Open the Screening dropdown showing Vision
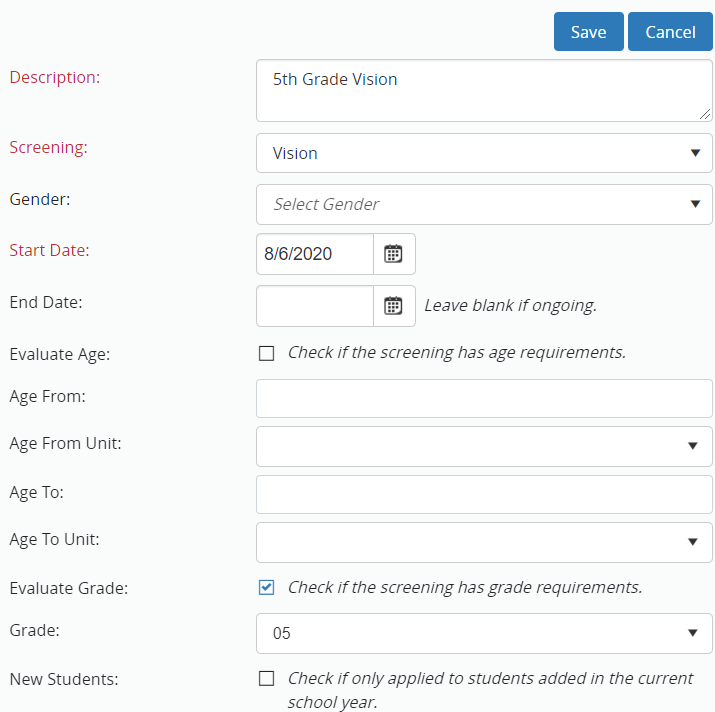 [484, 153]
